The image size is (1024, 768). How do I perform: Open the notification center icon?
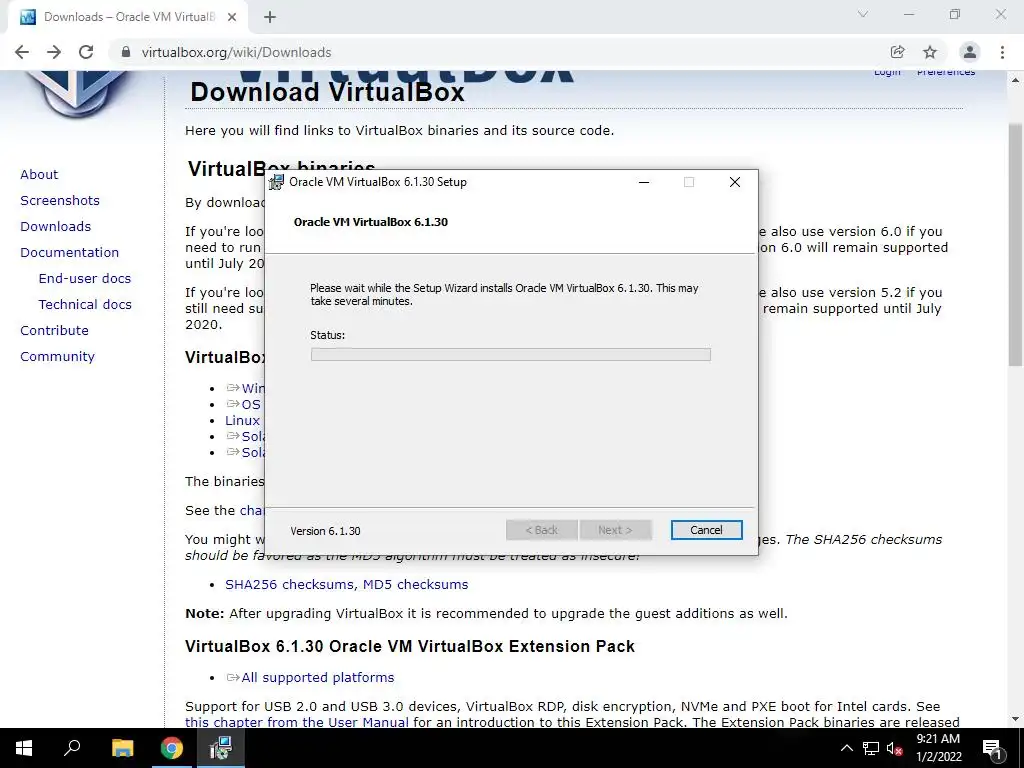992,748
